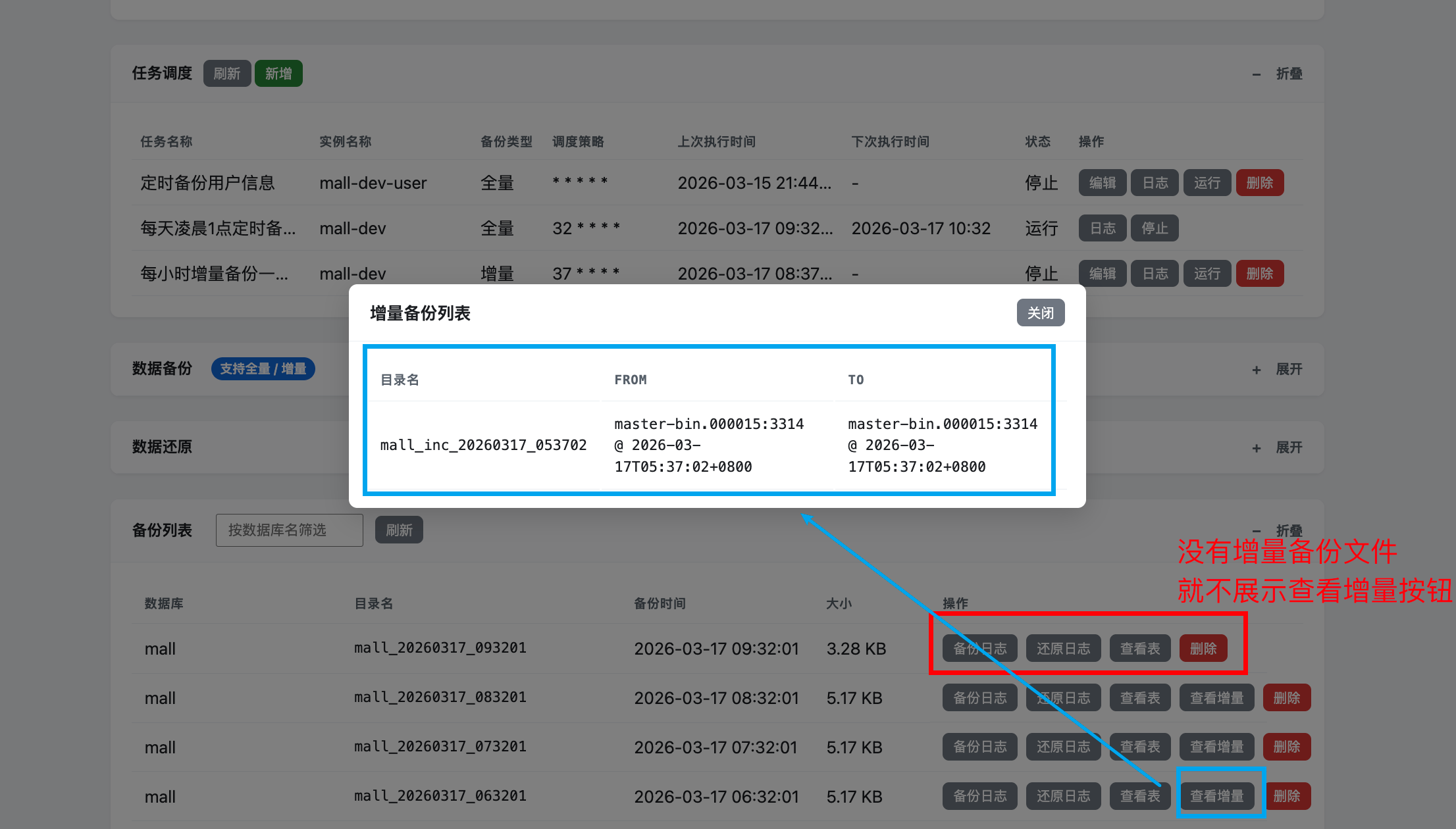Open 查看表 for mall_20260317_093201 backup

point(1139,649)
